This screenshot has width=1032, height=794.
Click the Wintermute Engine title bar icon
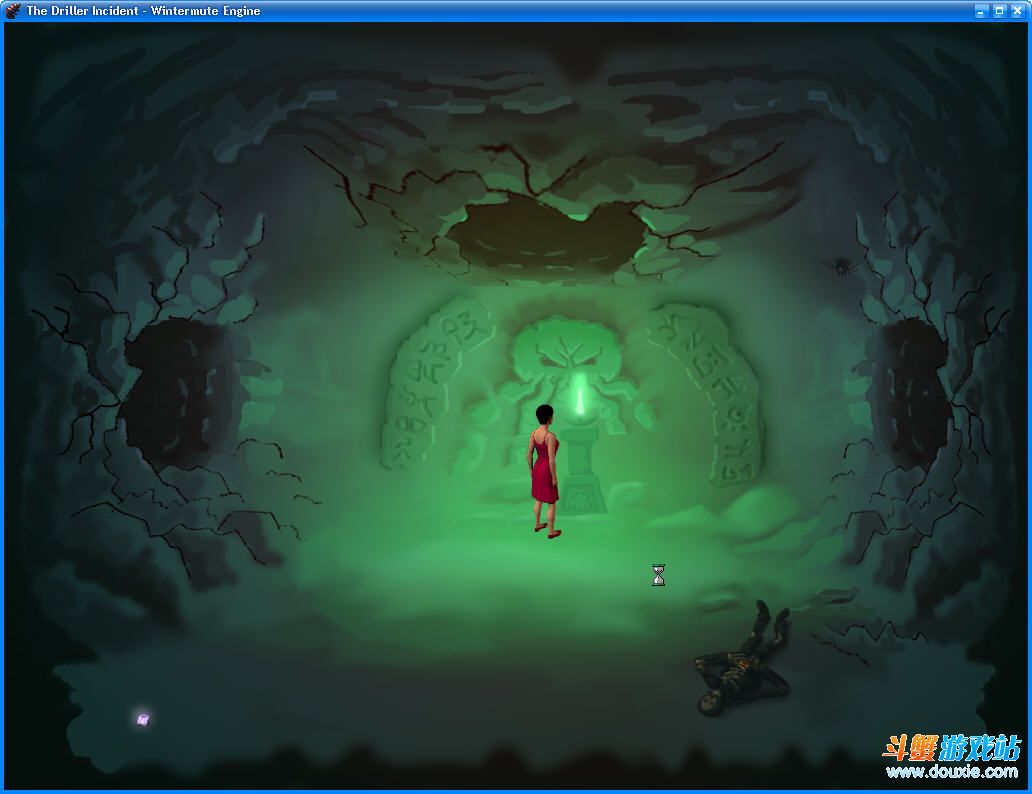(13, 11)
